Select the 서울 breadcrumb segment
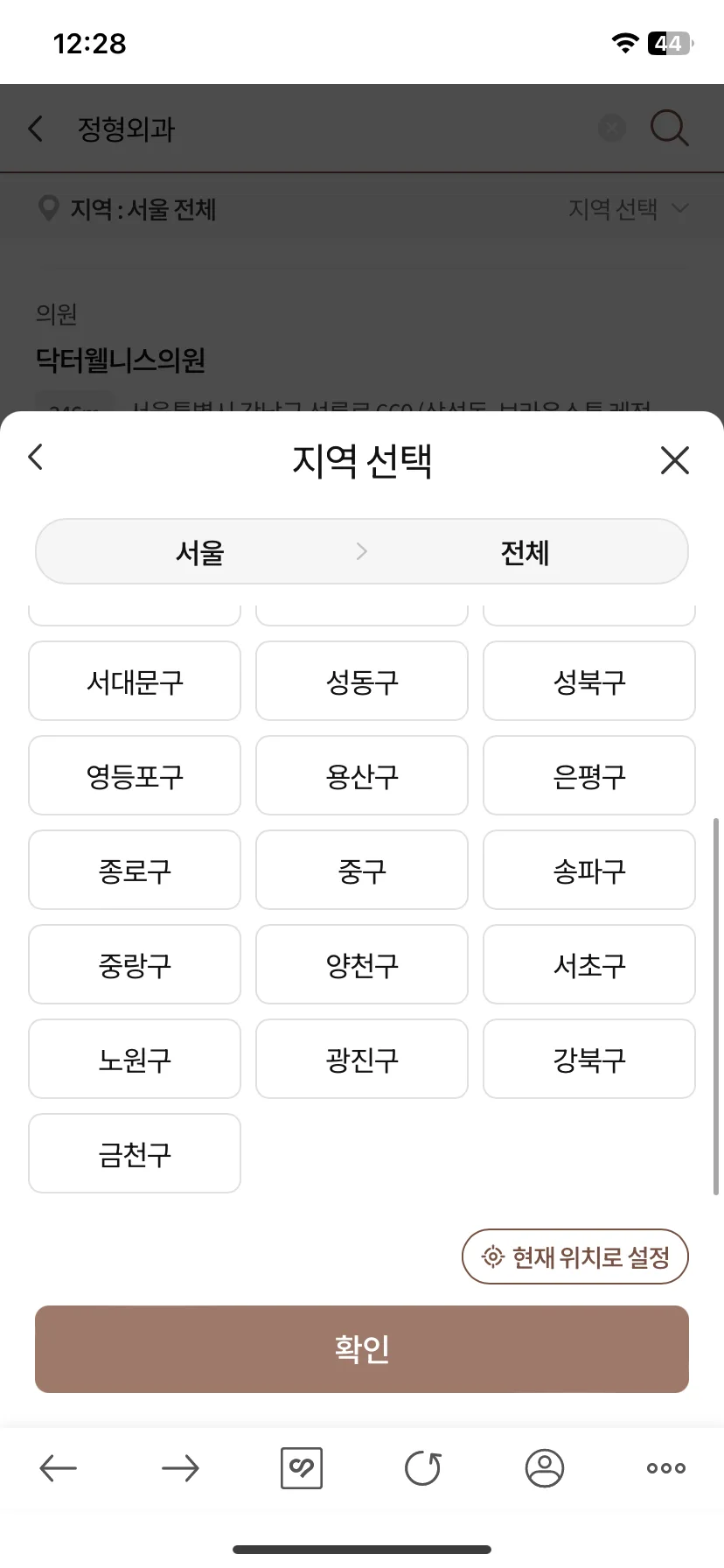The height and width of the screenshot is (1568, 724). 200,552
